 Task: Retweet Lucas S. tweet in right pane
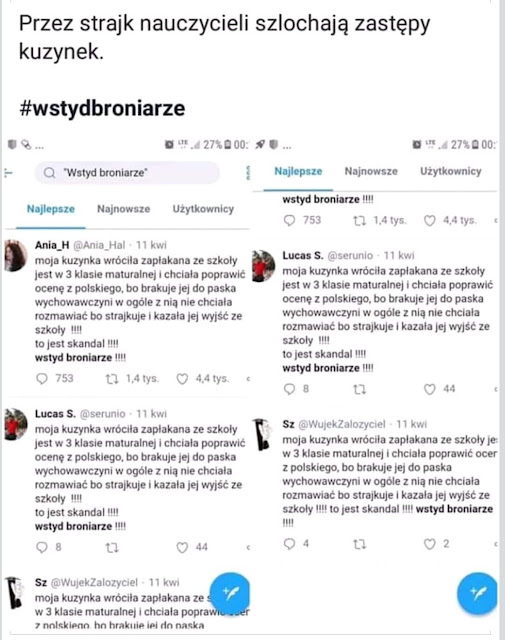[x=359, y=389]
